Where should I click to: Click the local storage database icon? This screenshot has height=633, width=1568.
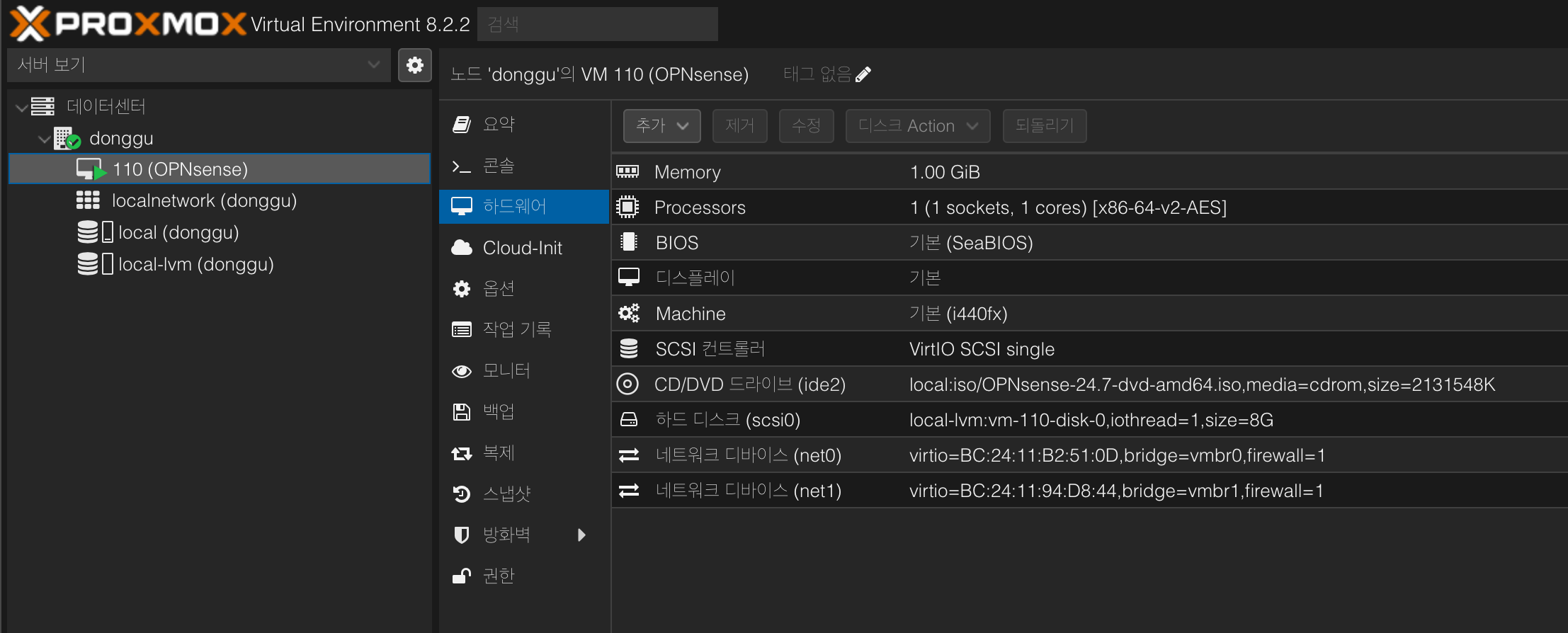88,232
